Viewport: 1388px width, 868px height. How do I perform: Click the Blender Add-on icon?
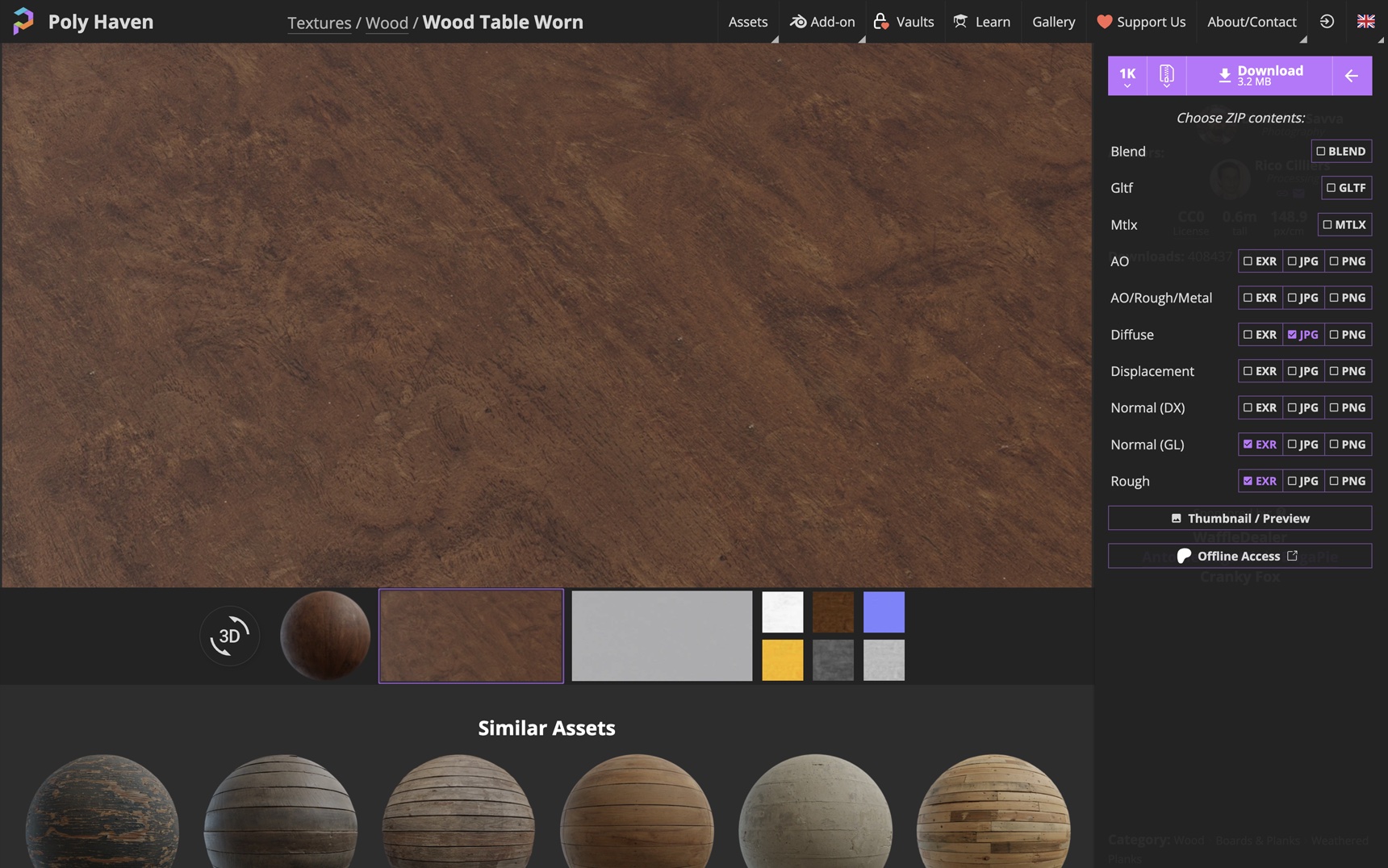pos(797,22)
